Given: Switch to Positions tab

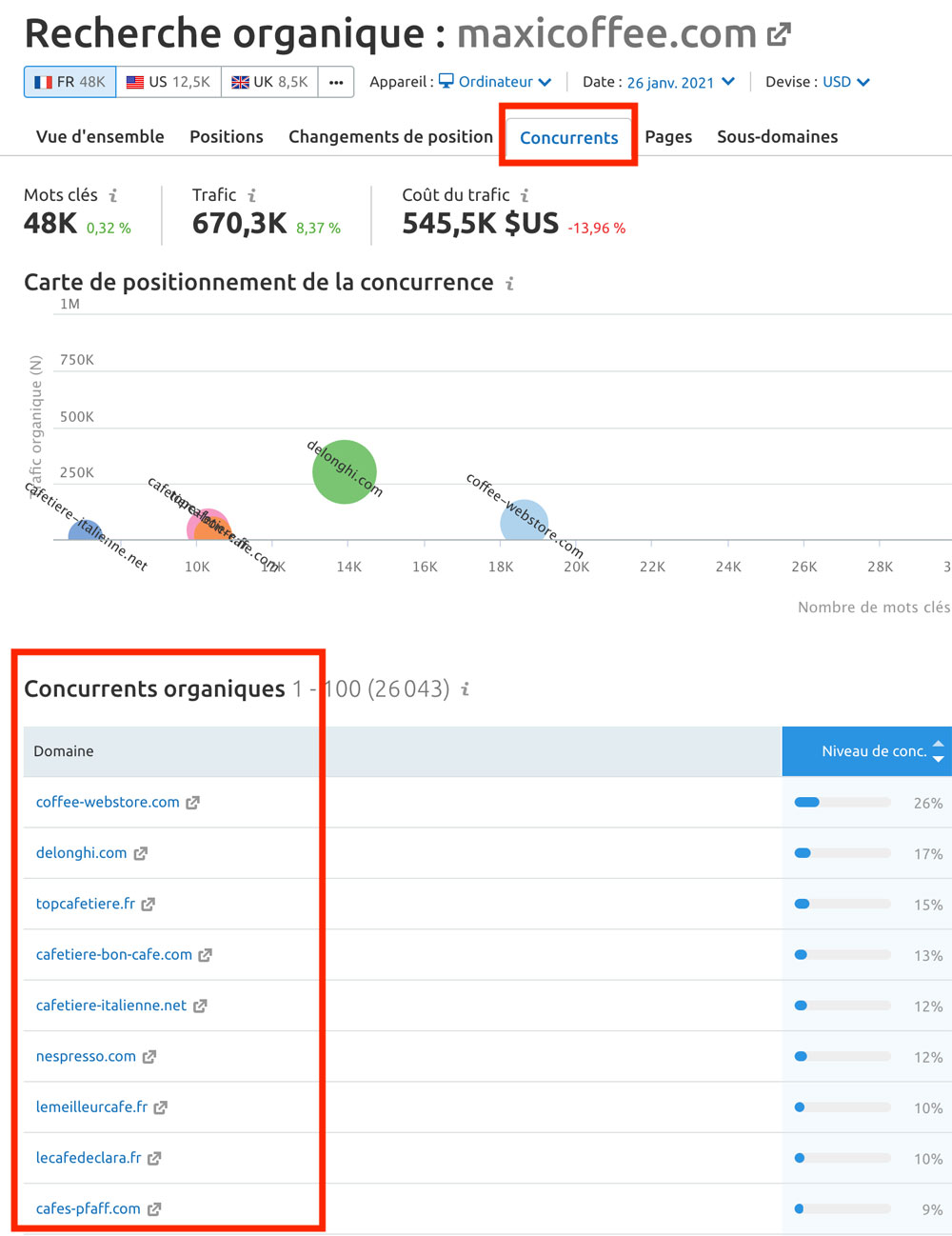Looking at the screenshot, I should pyautogui.click(x=227, y=136).
